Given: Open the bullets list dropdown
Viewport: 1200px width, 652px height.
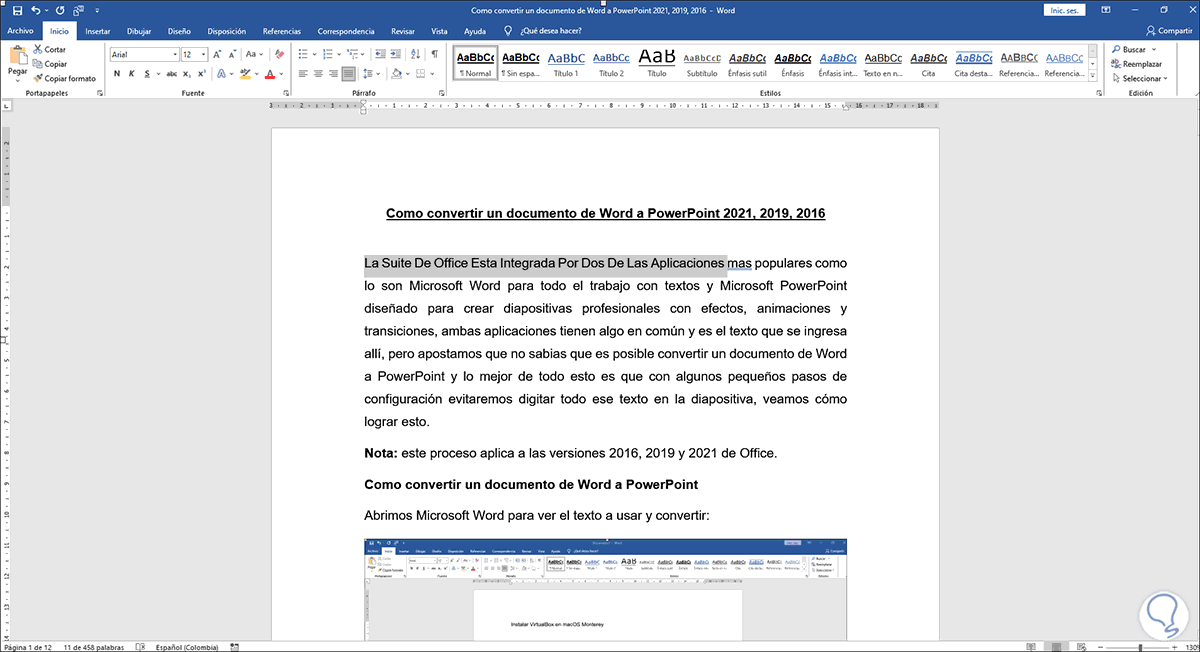Looking at the screenshot, I should click(x=316, y=54).
